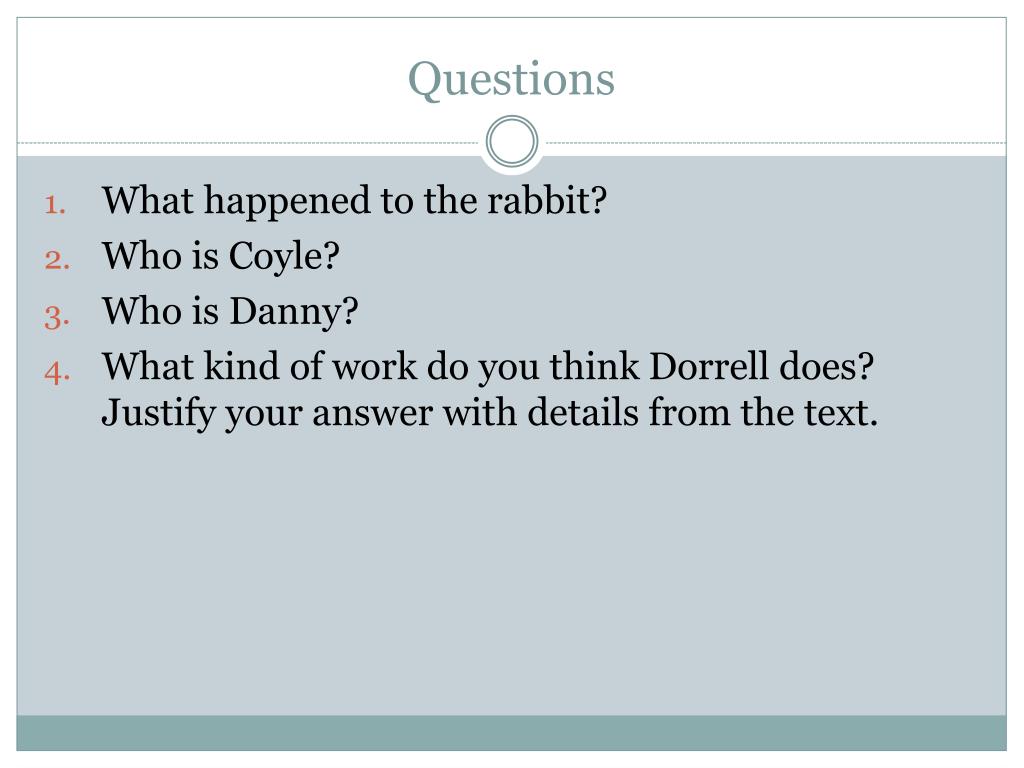Select the 'Who is Coyle?' line

(220, 256)
